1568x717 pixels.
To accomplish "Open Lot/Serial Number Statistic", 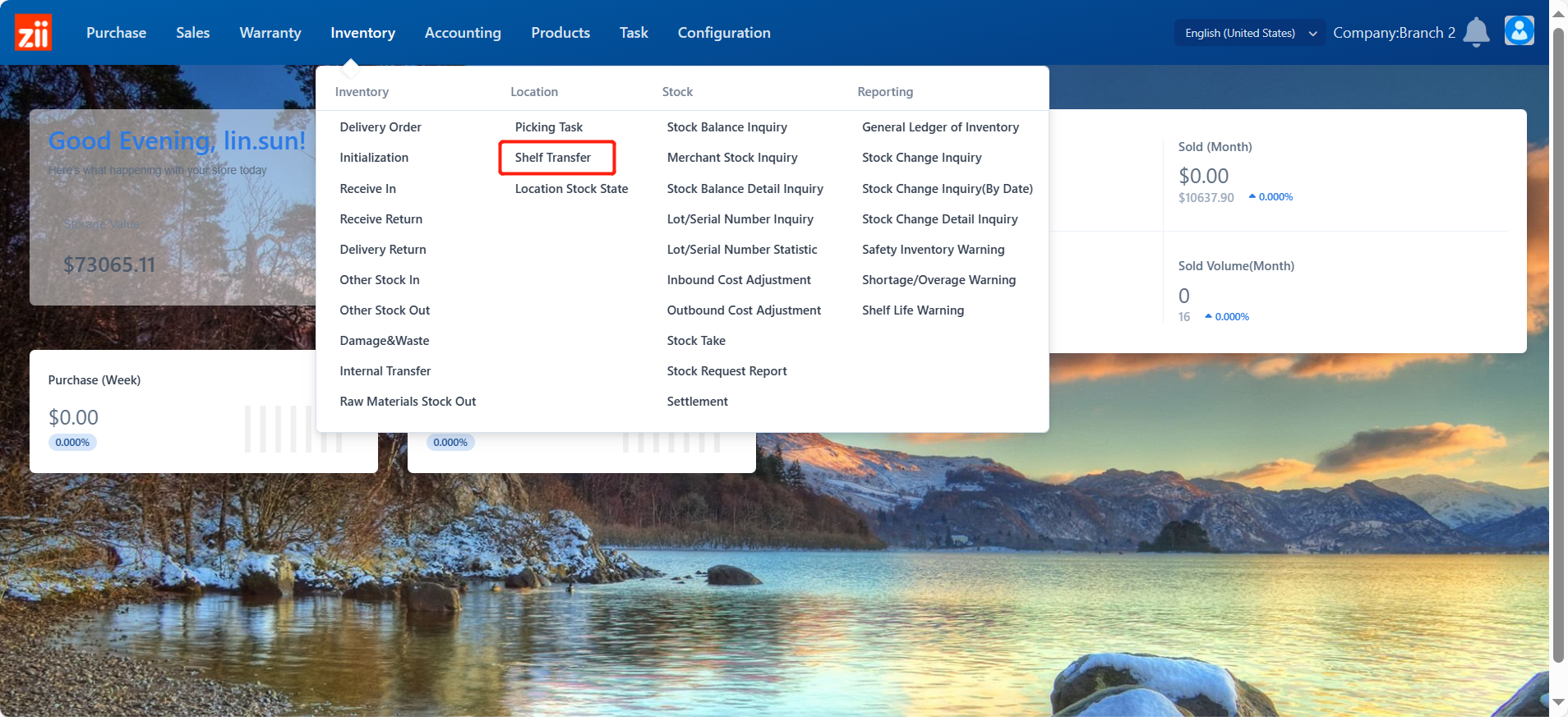I will coord(742,250).
